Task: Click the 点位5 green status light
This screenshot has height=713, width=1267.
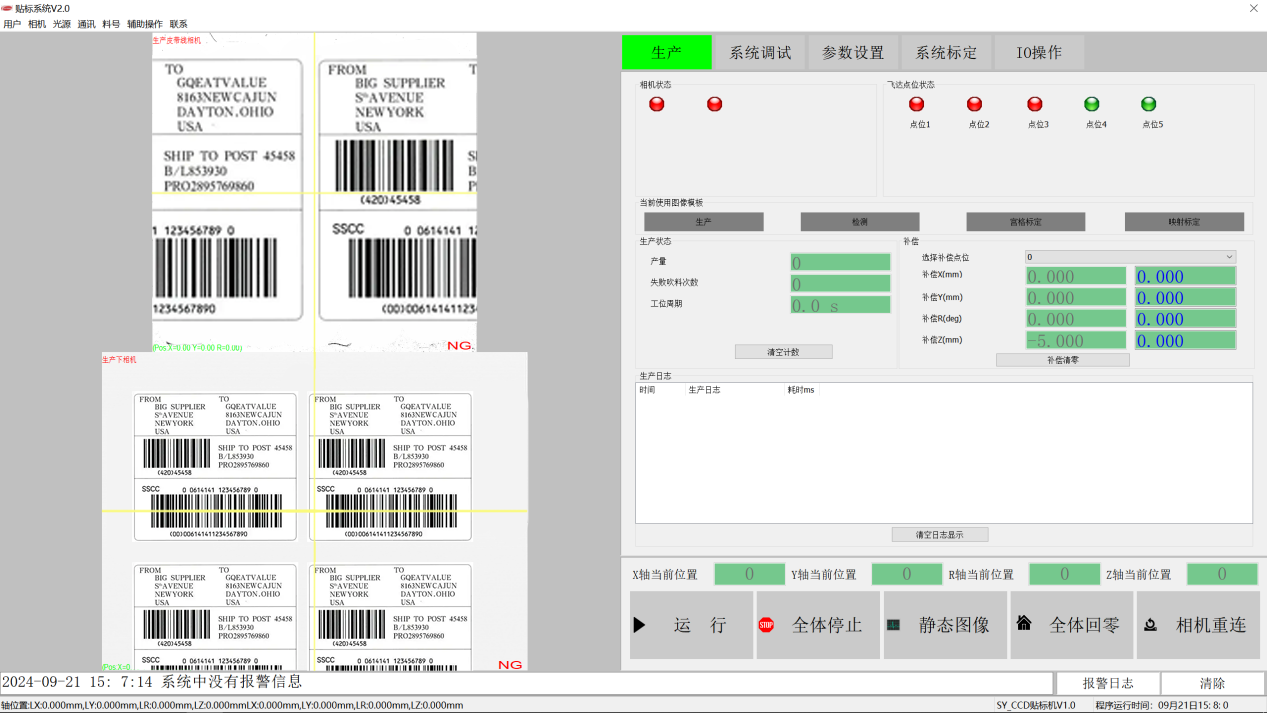Action: click(1148, 104)
